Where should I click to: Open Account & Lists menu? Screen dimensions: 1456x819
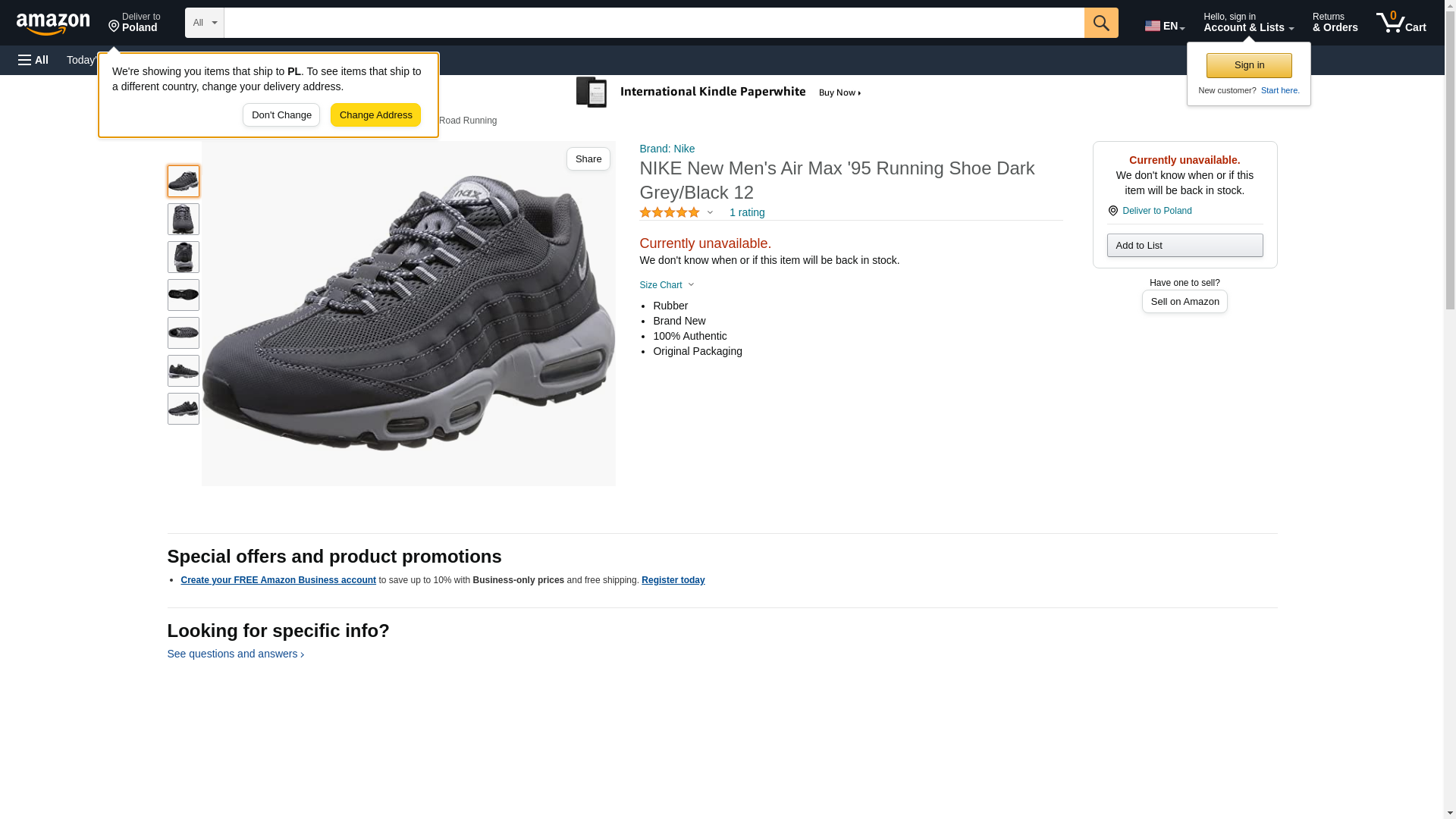1248,23
